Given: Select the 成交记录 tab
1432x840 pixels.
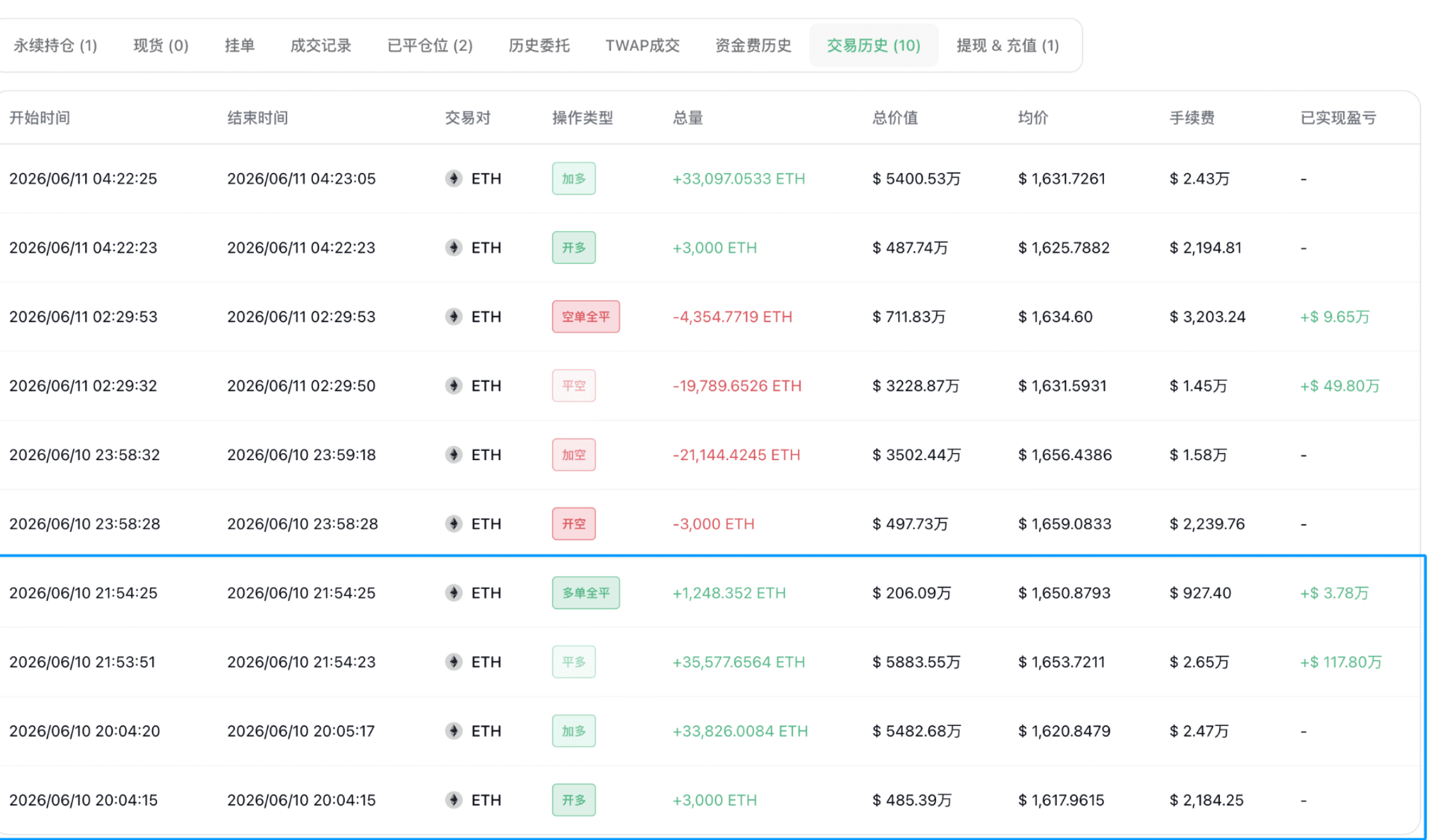Looking at the screenshot, I should tap(321, 45).
